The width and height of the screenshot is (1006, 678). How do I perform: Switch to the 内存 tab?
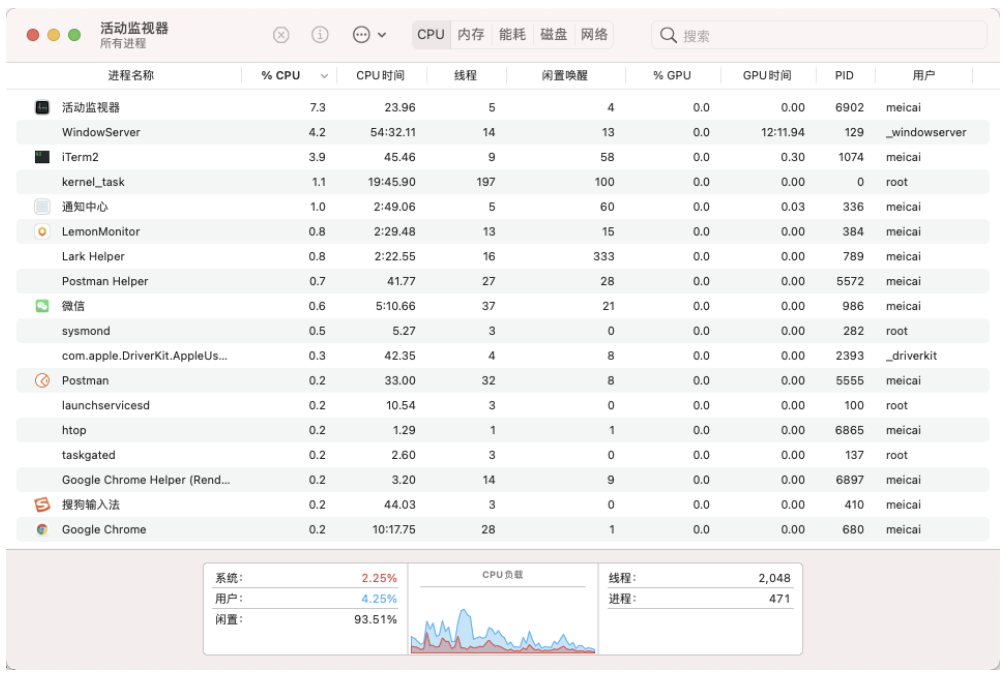(471, 35)
